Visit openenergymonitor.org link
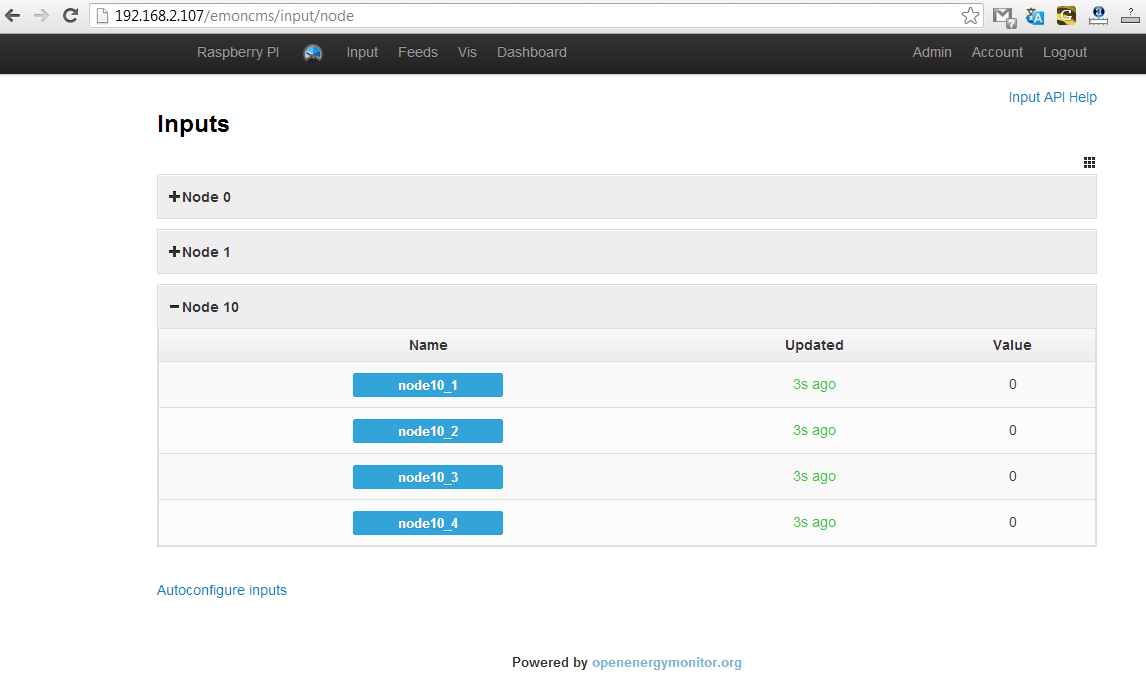Screen dimensions: 1146x694 667,663
